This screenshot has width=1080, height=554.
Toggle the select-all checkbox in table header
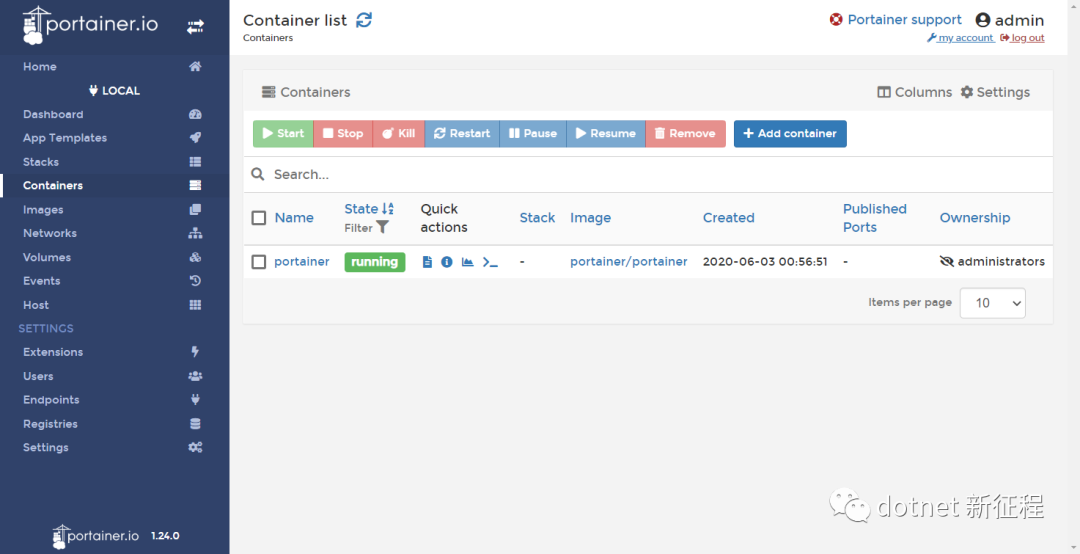[259, 218]
